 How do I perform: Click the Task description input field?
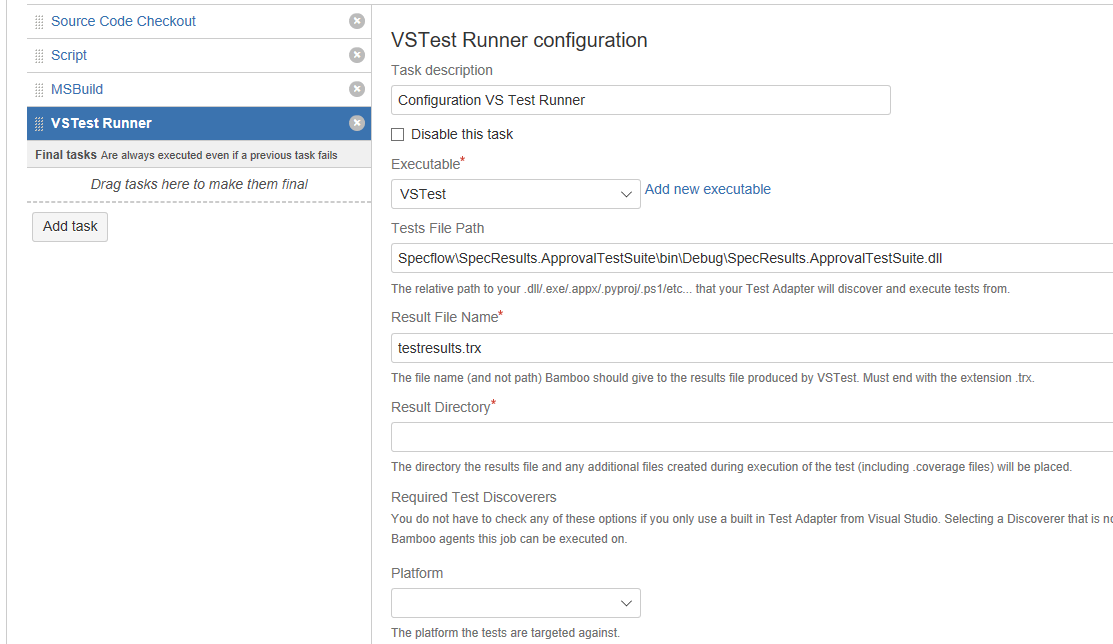pyautogui.click(x=640, y=100)
